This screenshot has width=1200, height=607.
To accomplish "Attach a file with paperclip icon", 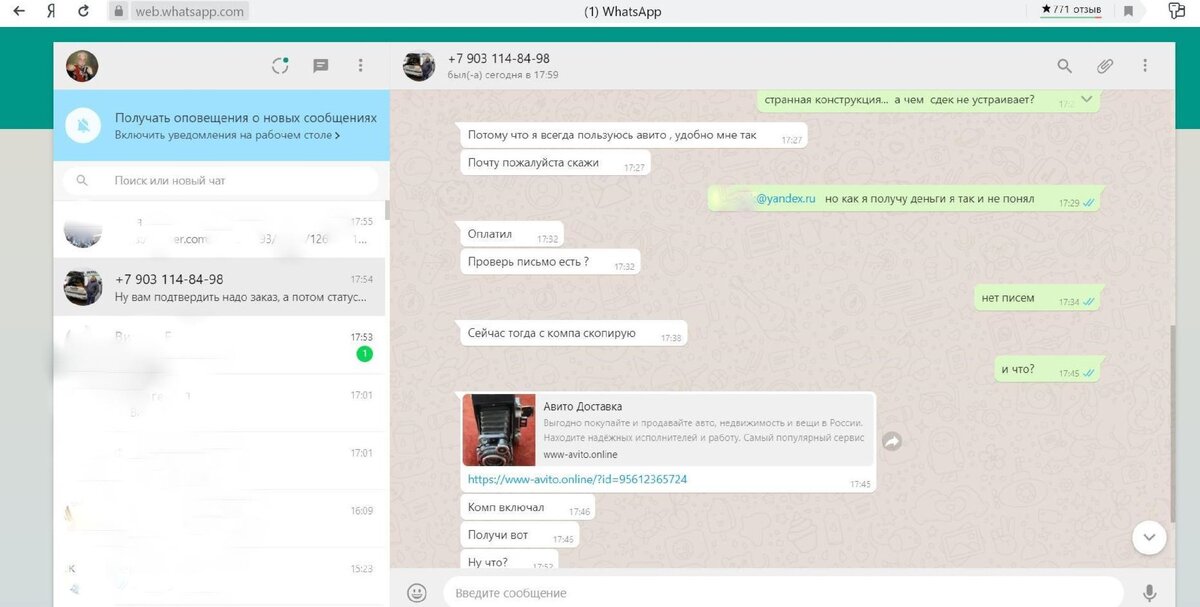I will (1105, 66).
